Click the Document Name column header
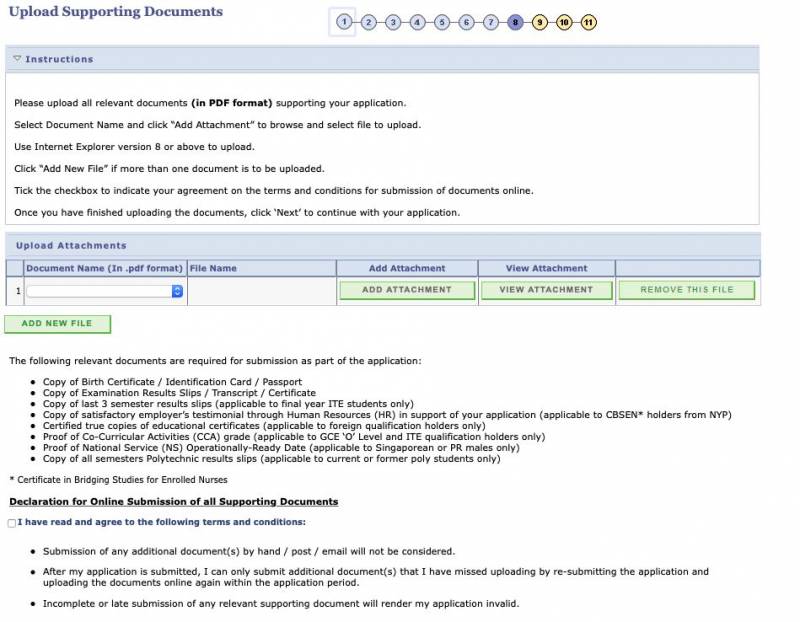The width and height of the screenshot is (800, 622). click(105, 268)
